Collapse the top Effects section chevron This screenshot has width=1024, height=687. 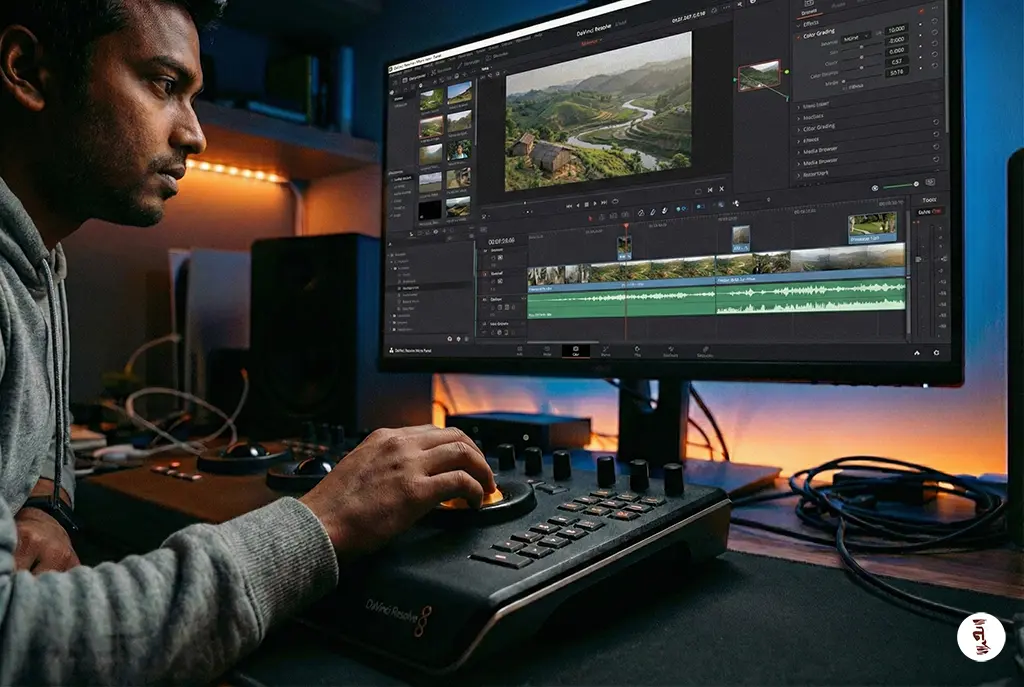pyautogui.click(x=799, y=25)
